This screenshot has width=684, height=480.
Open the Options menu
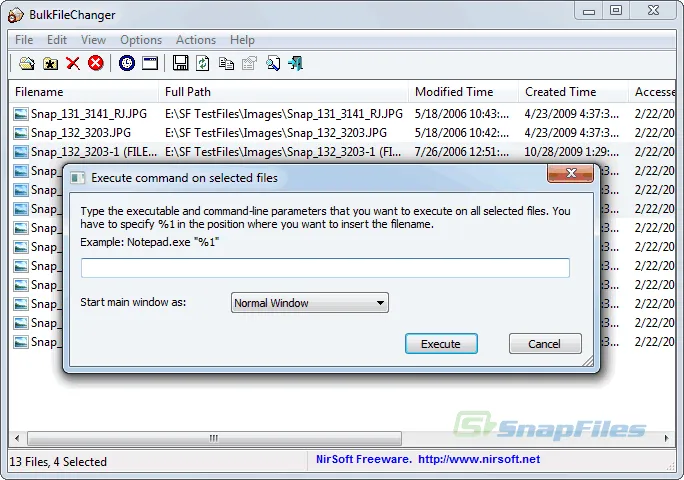141,40
